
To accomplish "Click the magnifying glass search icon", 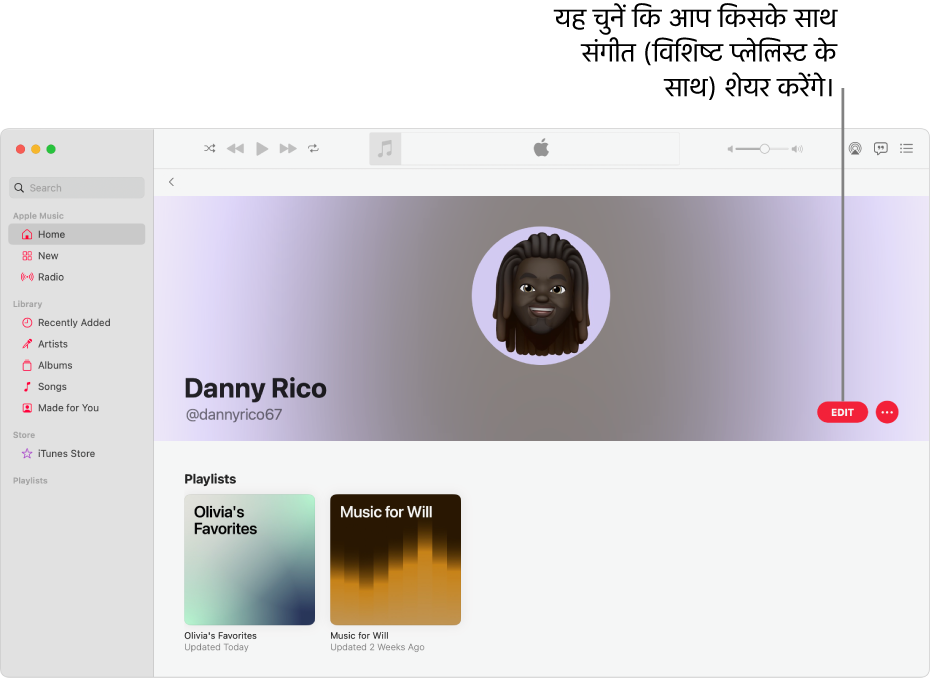I will click(x=19, y=188).
